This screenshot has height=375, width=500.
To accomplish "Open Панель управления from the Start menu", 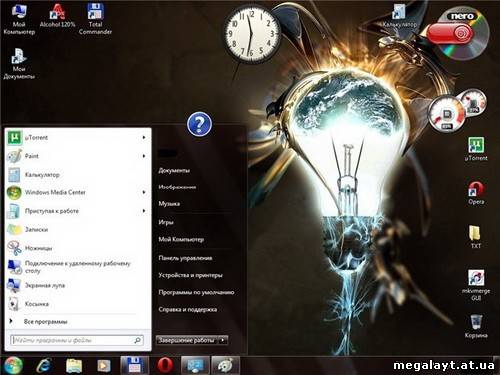I will (x=185, y=258).
